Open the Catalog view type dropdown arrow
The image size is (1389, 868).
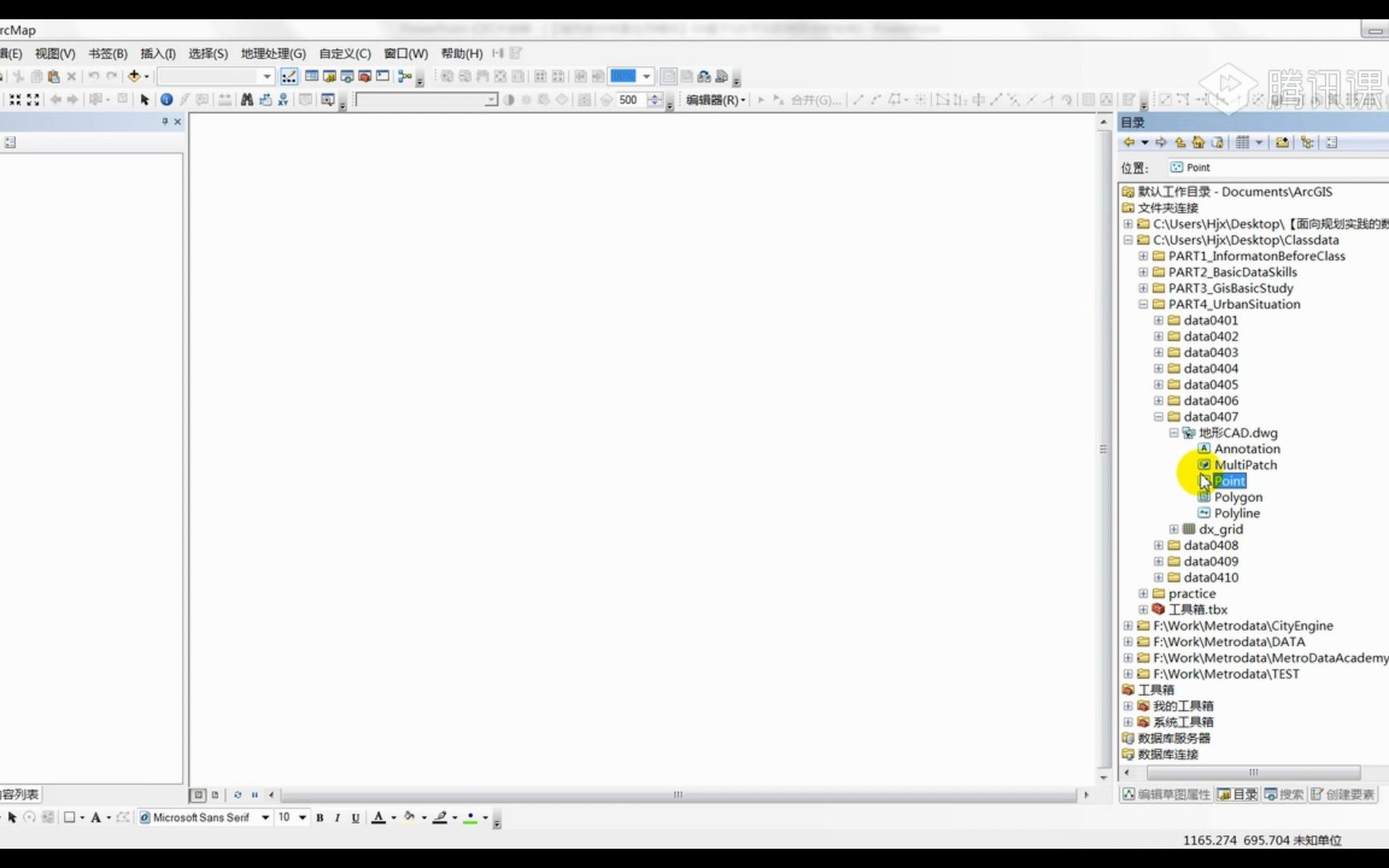click(x=1259, y=142)
